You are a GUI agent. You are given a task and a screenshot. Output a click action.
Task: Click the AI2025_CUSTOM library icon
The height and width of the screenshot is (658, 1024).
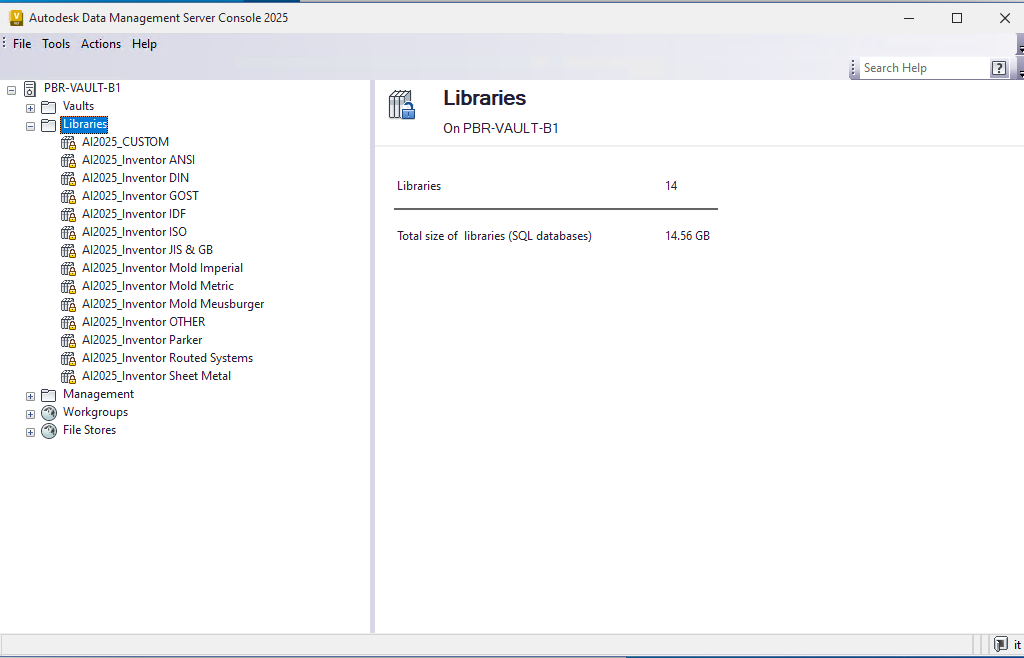[x=69, y=142]
